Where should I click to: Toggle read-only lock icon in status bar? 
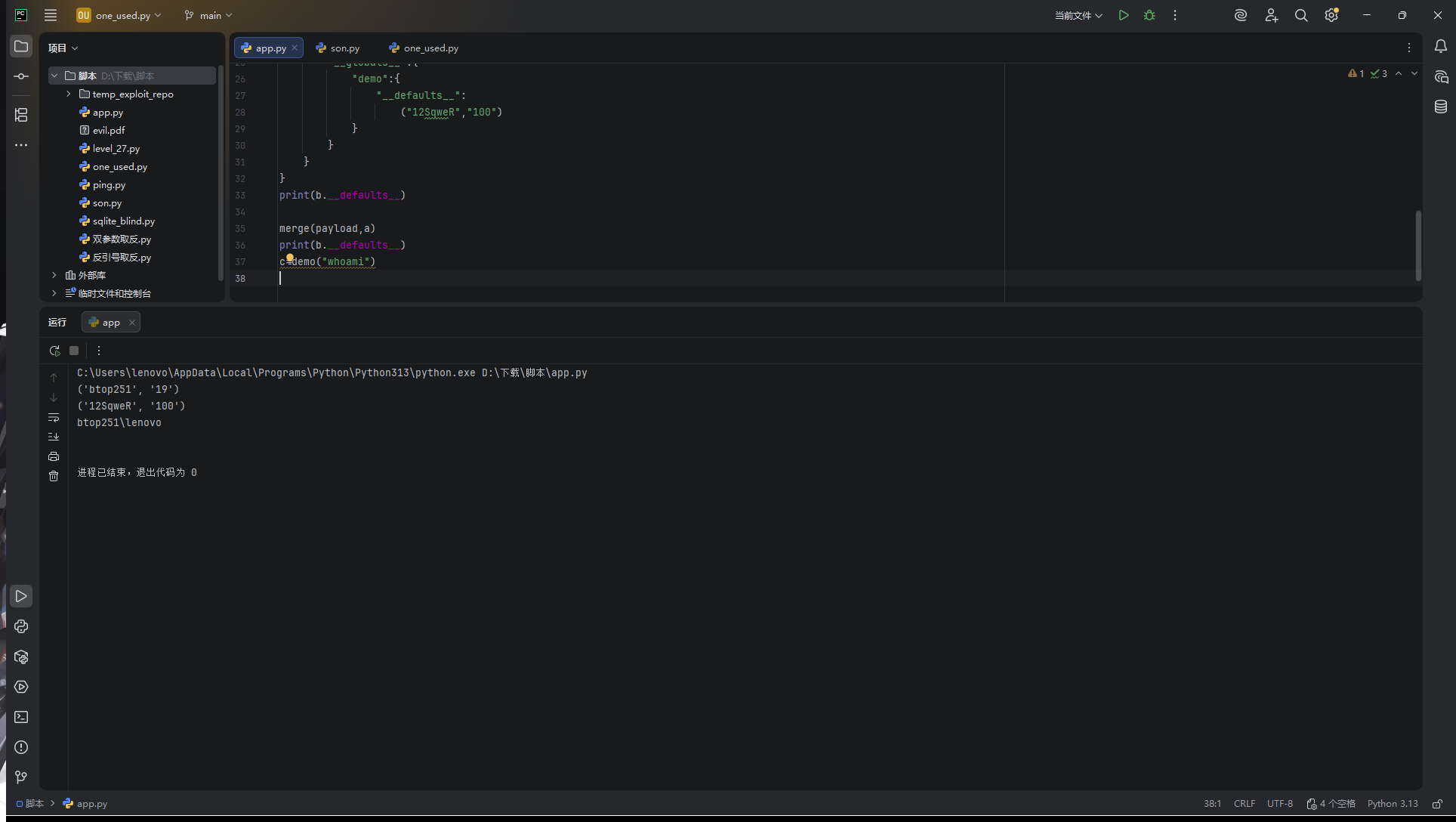pos(1438,804)
